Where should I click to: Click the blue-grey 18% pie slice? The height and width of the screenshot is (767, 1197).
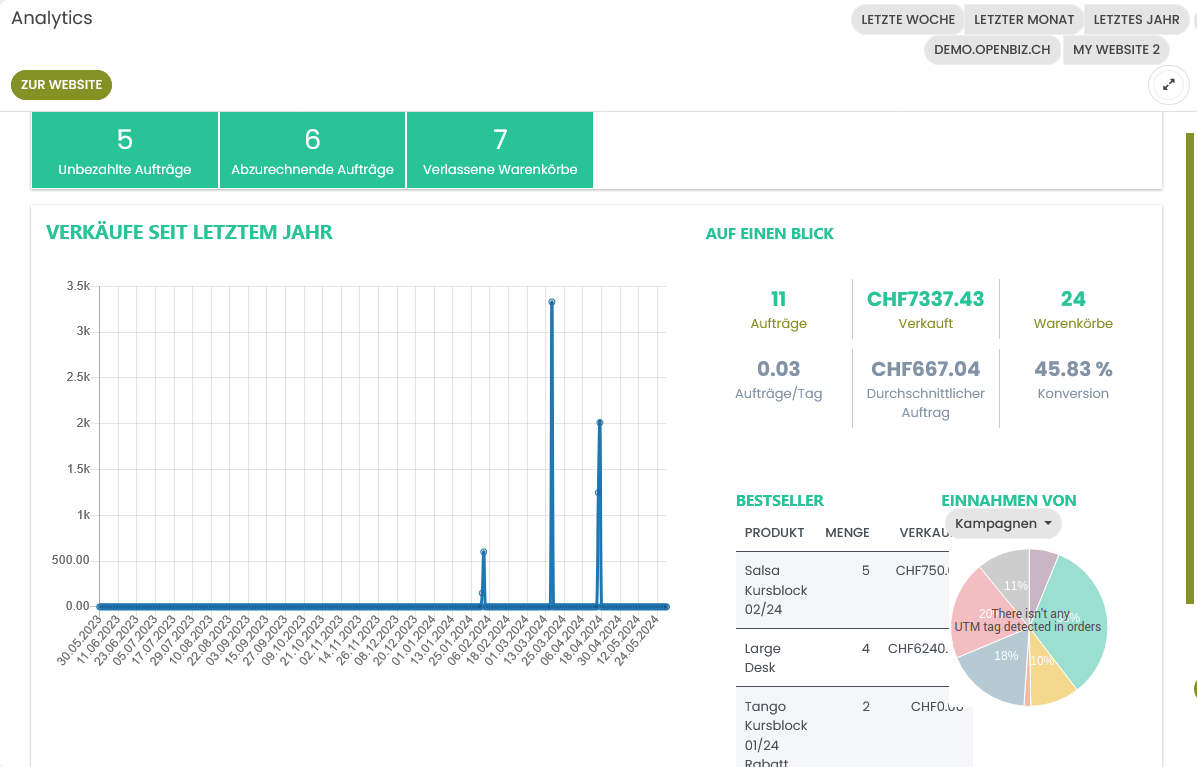pos(995,670)
